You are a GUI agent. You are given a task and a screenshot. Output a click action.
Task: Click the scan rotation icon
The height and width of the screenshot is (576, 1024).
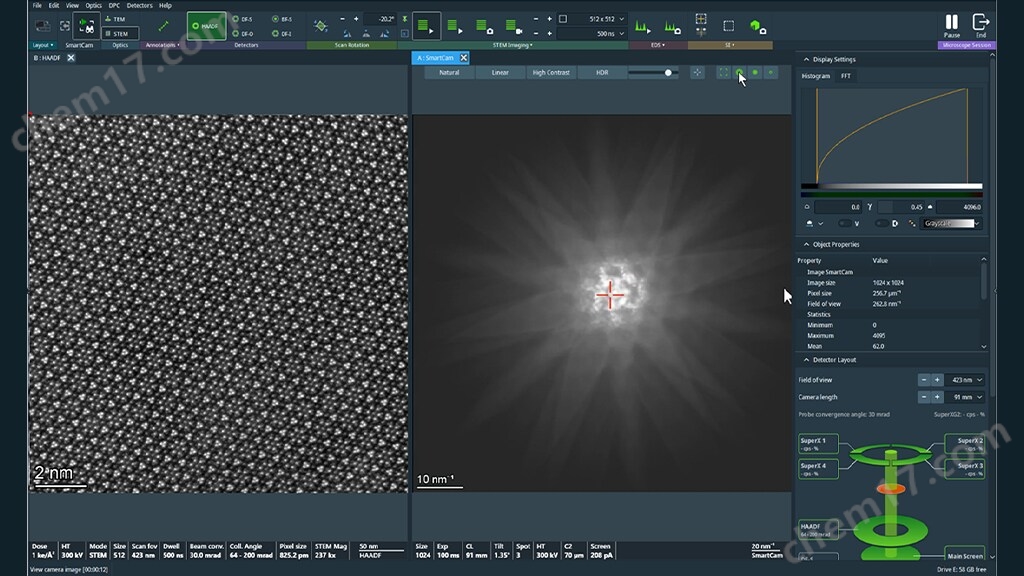point(320,26)
